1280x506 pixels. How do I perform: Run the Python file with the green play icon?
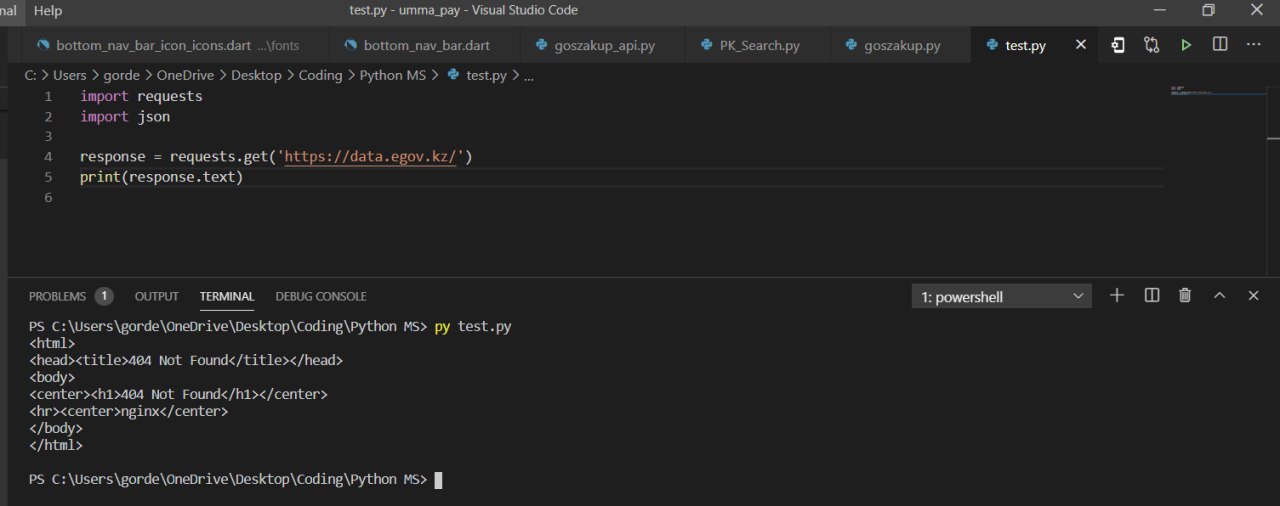pos(1186,45)
